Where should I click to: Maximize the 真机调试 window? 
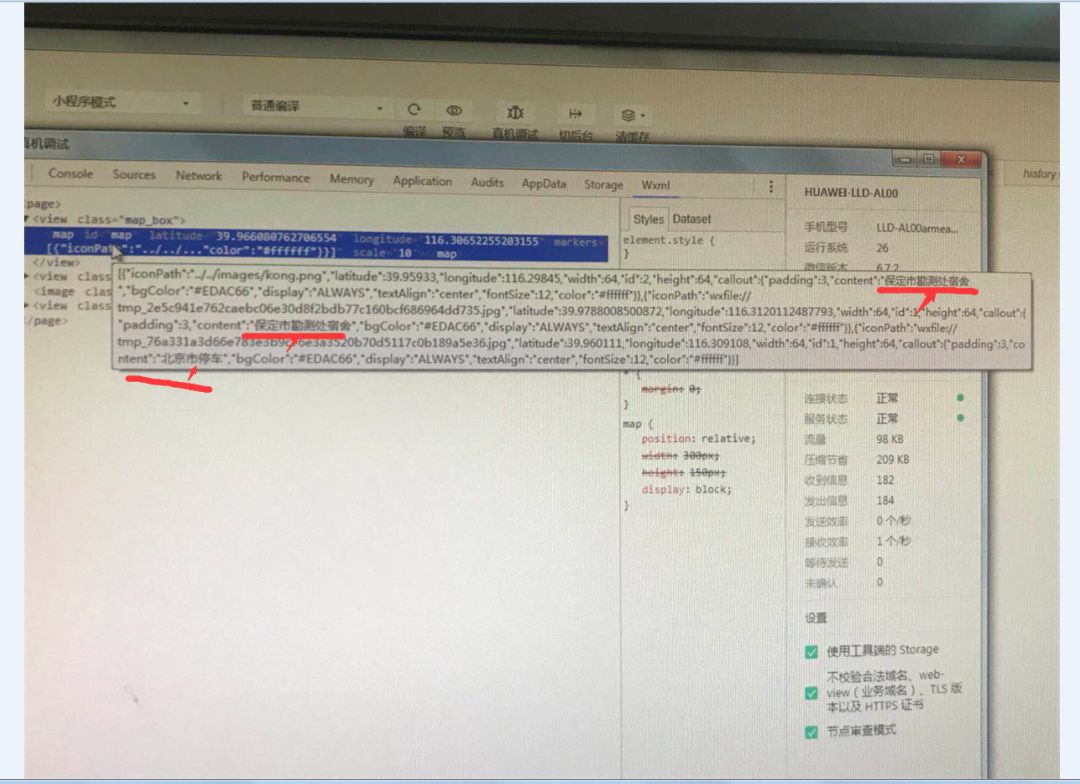pyautogui.click(x=928, y=159)
